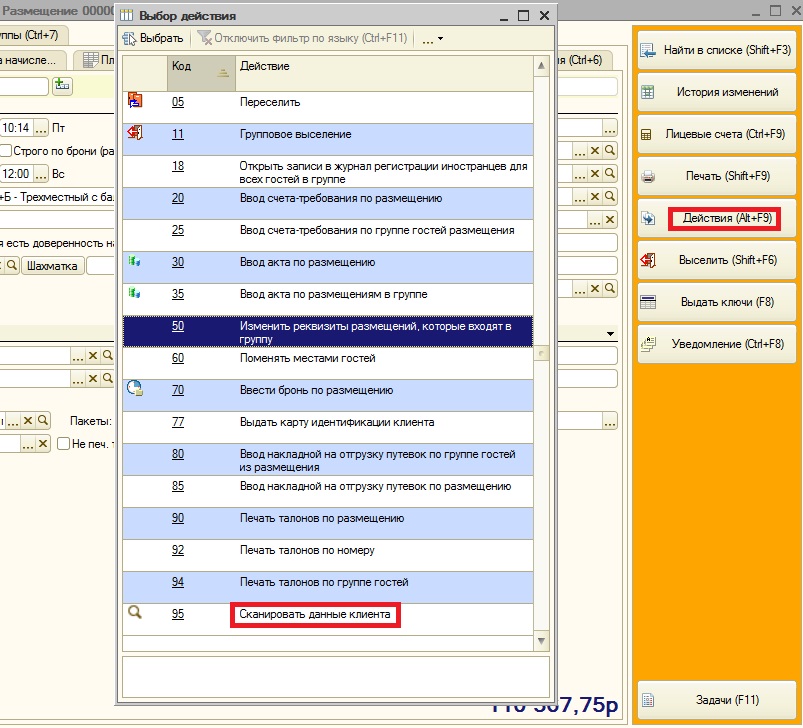Click the red door icon beside Выселить

[648, 260]
